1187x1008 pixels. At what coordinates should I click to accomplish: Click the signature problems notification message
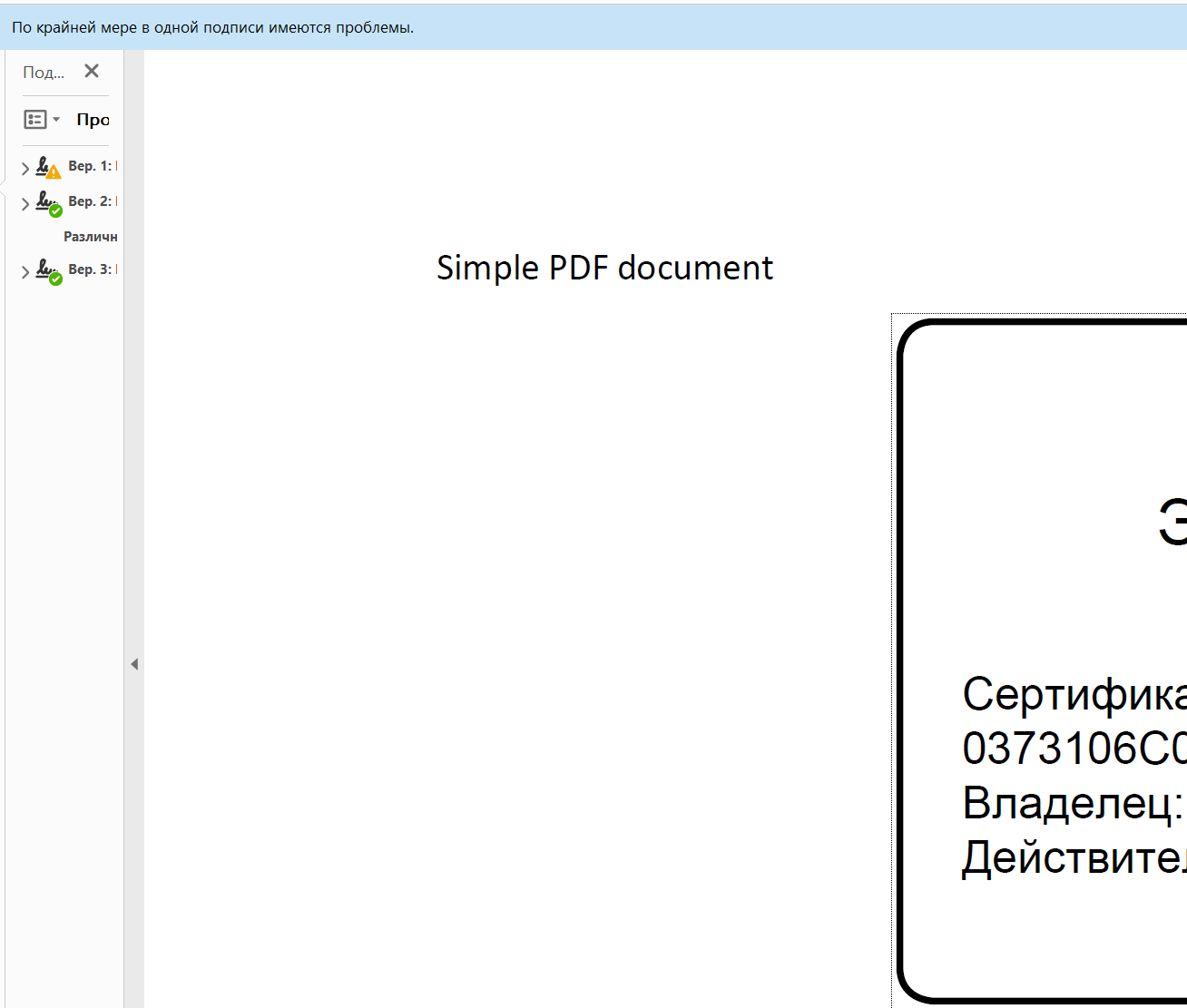[212, 28]
